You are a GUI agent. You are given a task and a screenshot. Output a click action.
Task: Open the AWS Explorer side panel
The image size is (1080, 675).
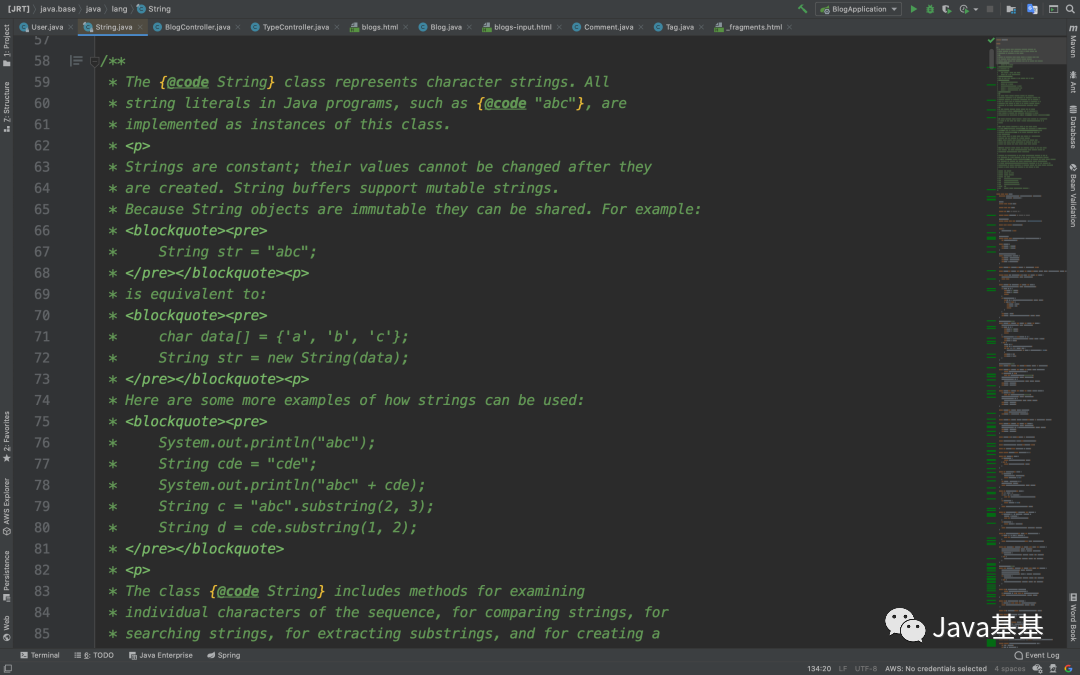6,506
